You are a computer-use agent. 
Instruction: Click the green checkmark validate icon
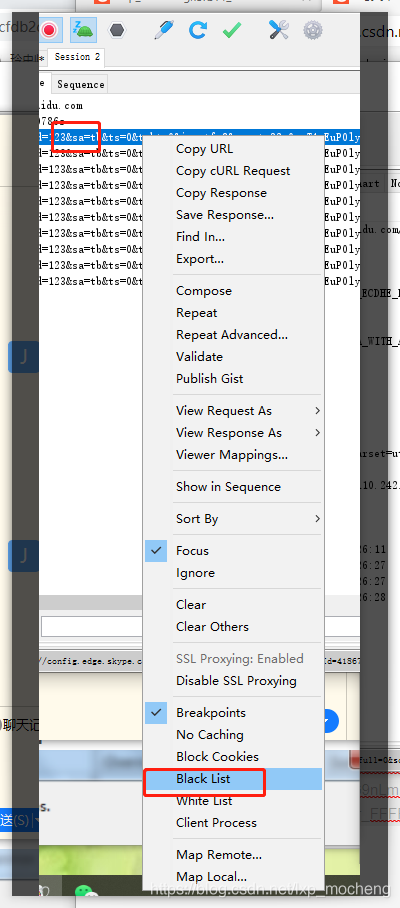(232, 30)
